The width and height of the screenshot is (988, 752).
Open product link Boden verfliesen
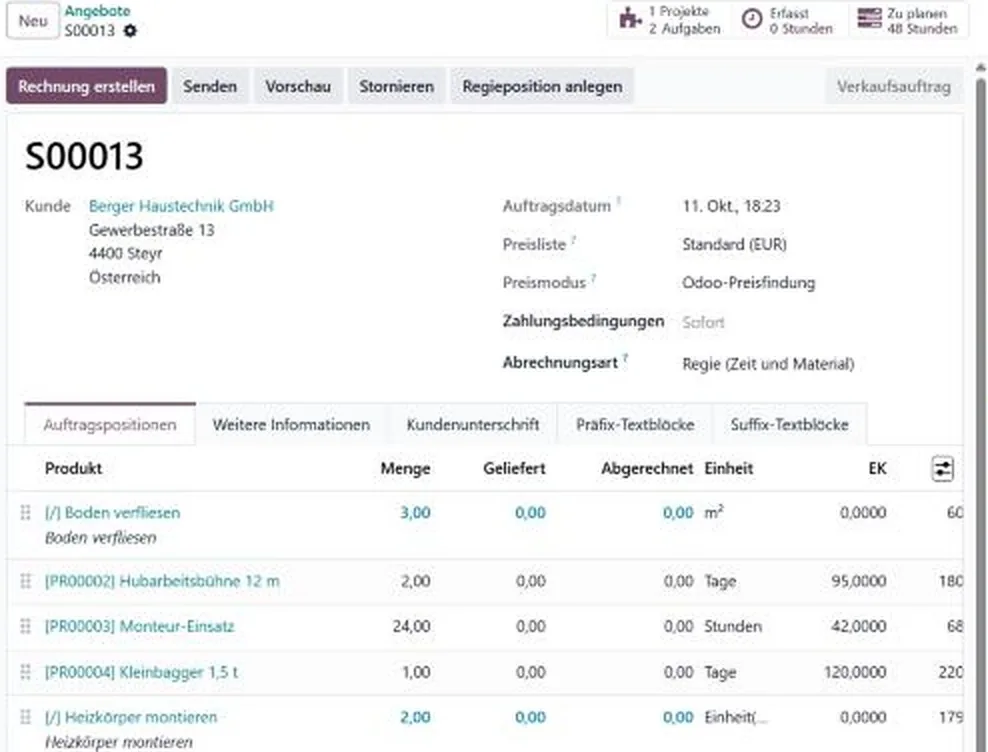(112, 512)
